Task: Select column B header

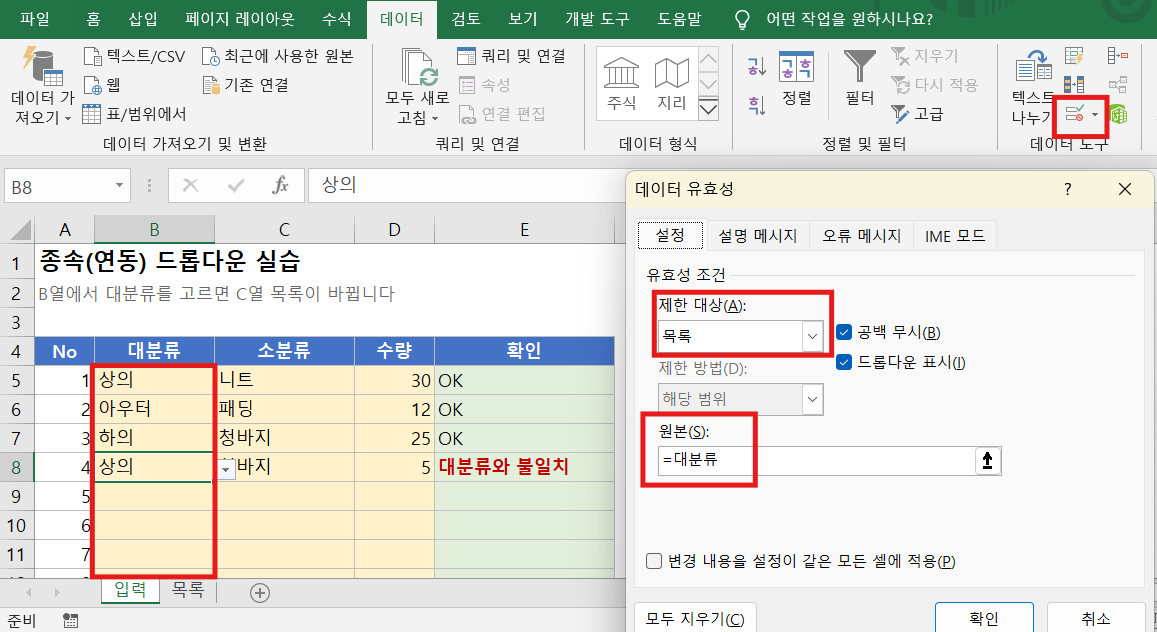Action: 154,229
